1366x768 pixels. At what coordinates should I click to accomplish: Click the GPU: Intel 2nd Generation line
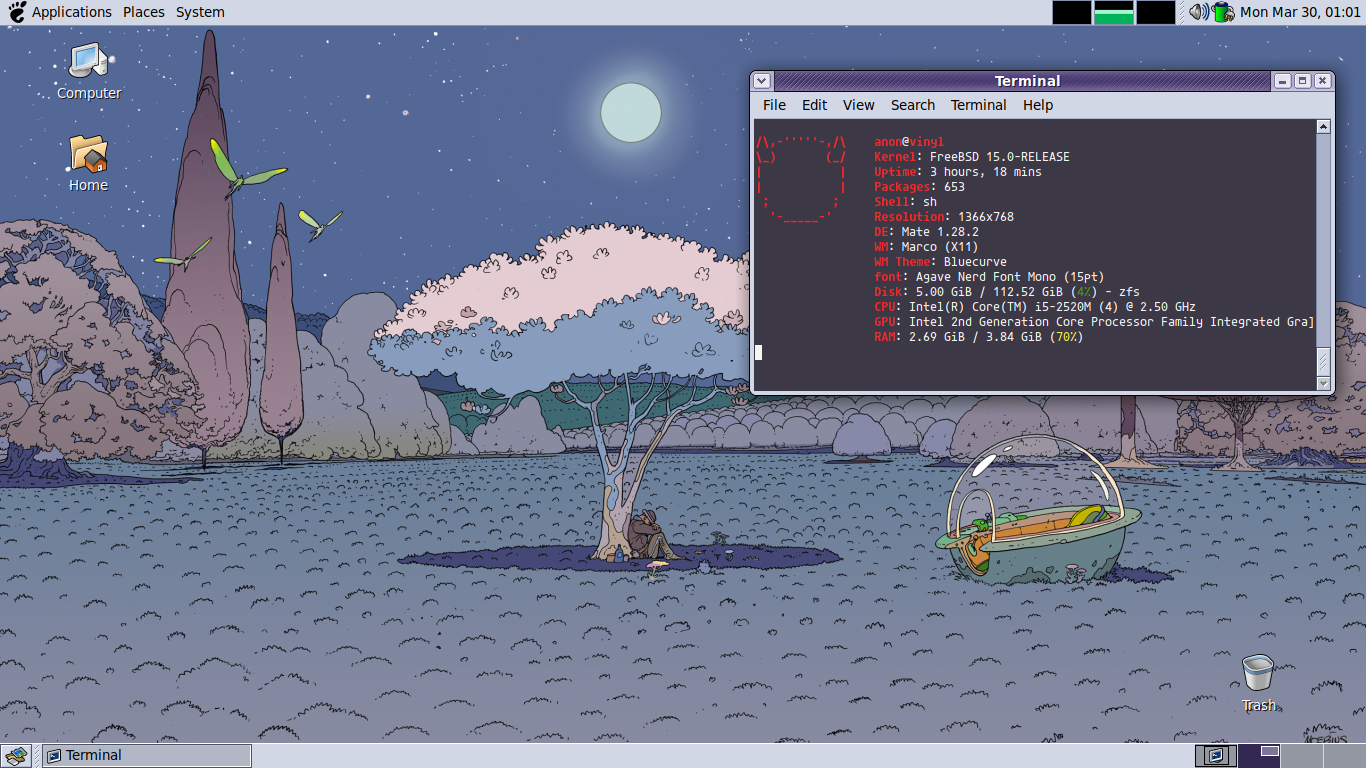1094,322
